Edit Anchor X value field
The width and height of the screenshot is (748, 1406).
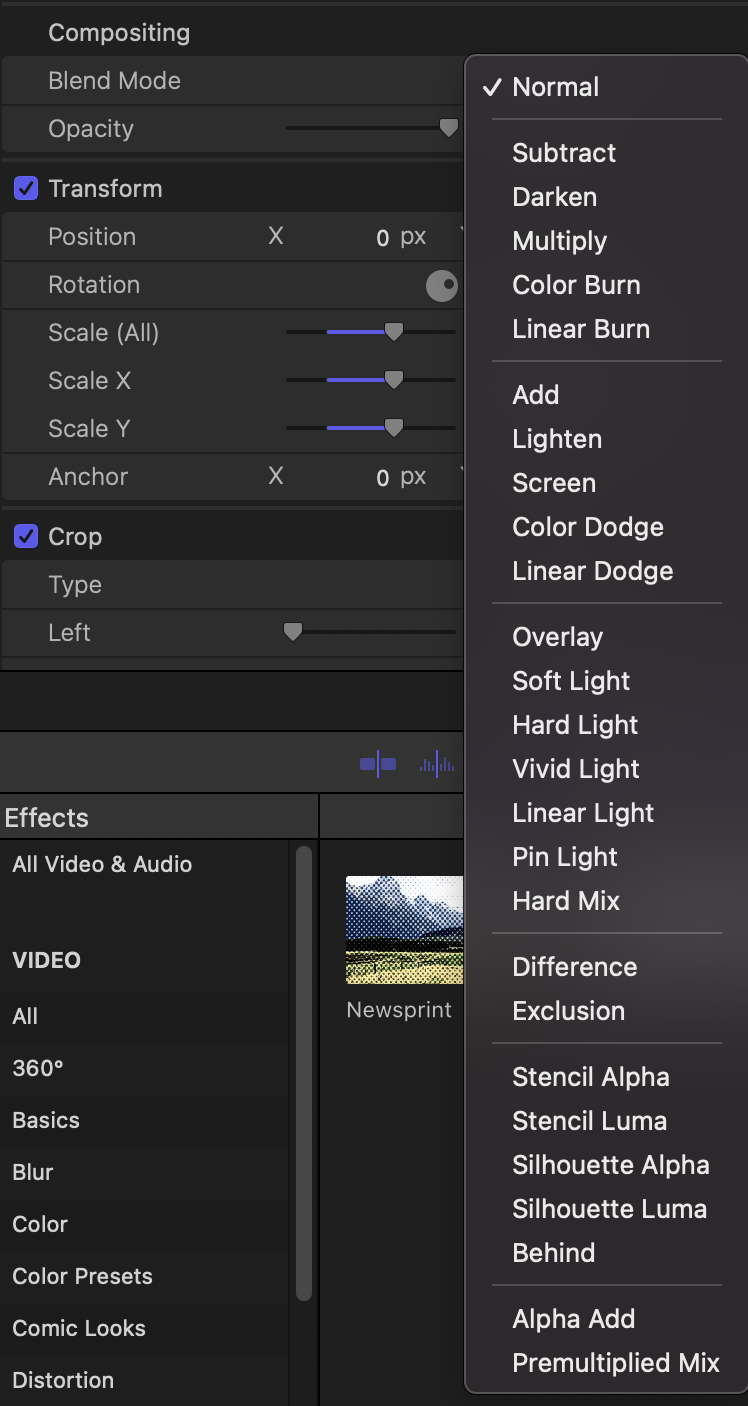point(382,478)
